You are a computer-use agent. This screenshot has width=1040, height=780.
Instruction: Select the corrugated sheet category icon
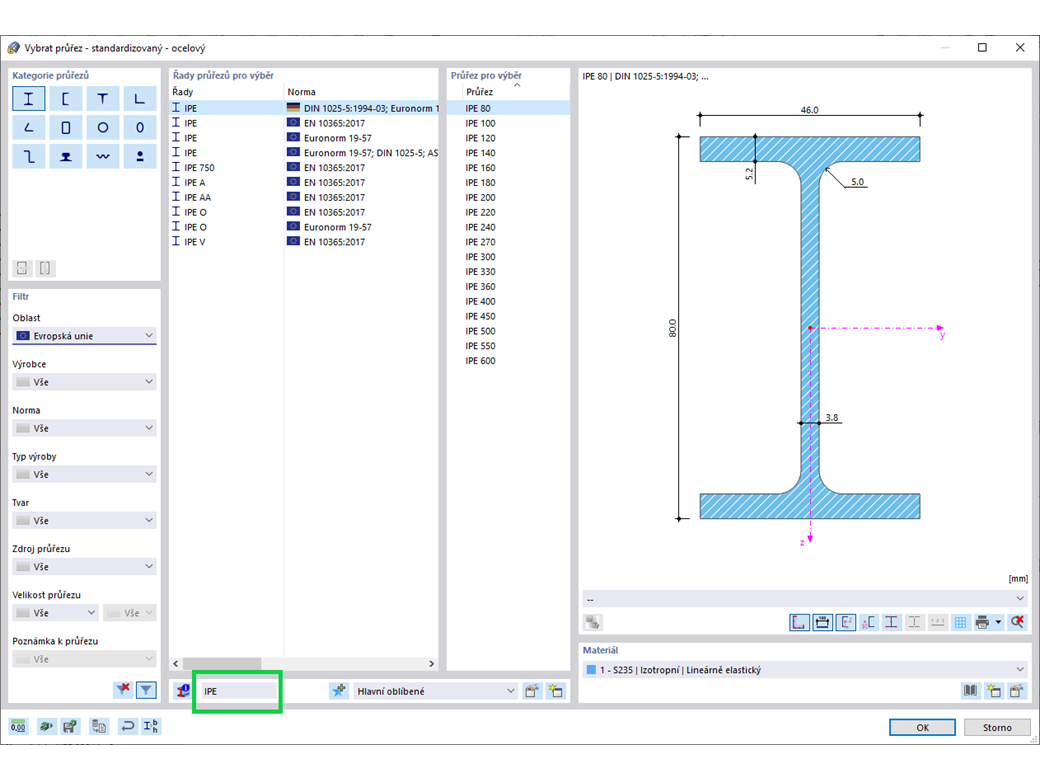[x=102, y=157]
